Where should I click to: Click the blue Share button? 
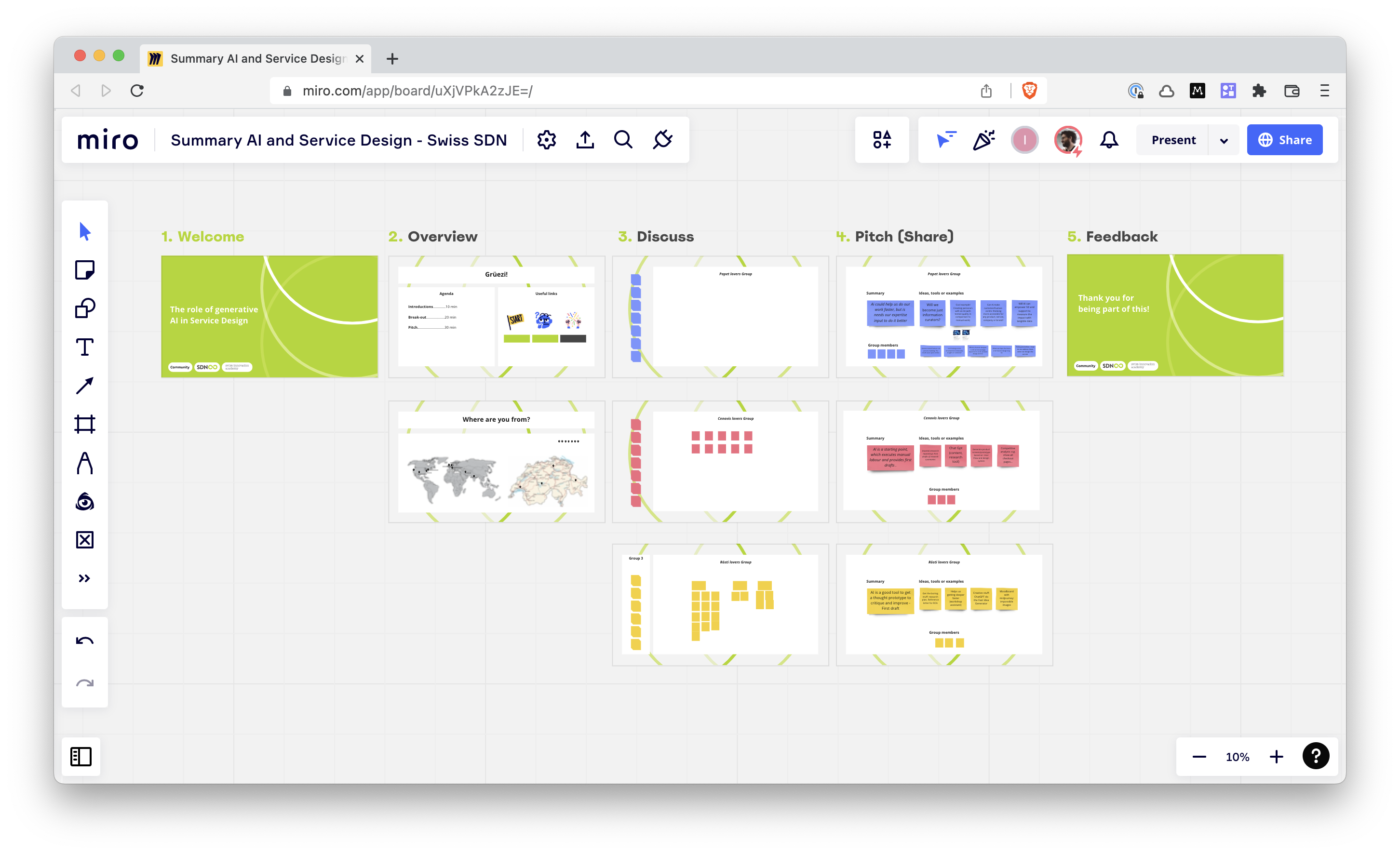(1284, 140)
